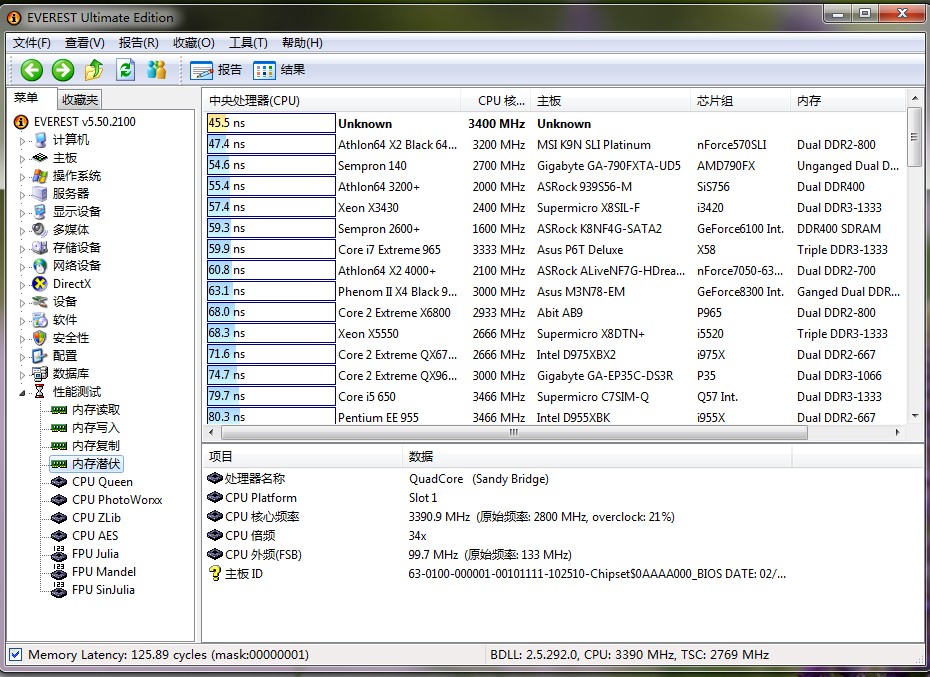Click the 报告 toolbar button
Image resolution: width=930 pixels, height=677 pixels.
pyautogui.click(x=216, y=70)
